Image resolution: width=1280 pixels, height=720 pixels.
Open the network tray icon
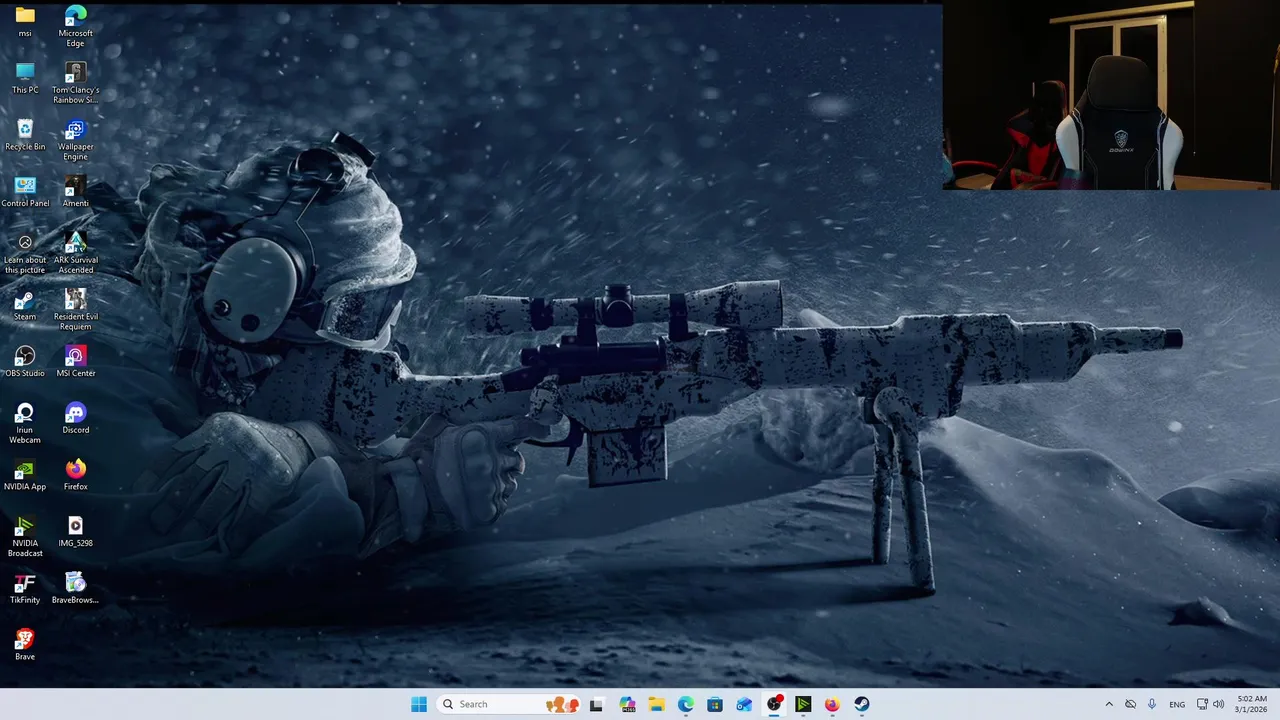pyautogui.click(x=1202, y=704)
